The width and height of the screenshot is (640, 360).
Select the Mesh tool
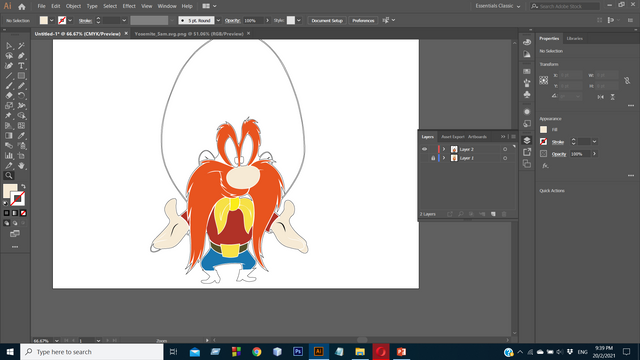point(21,126)
